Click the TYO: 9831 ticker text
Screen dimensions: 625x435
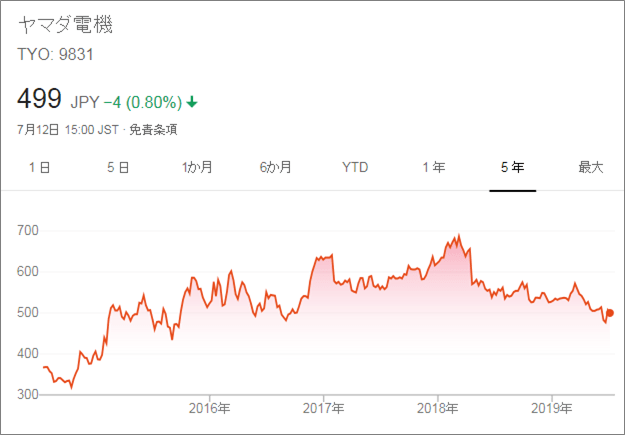[55, 54]
